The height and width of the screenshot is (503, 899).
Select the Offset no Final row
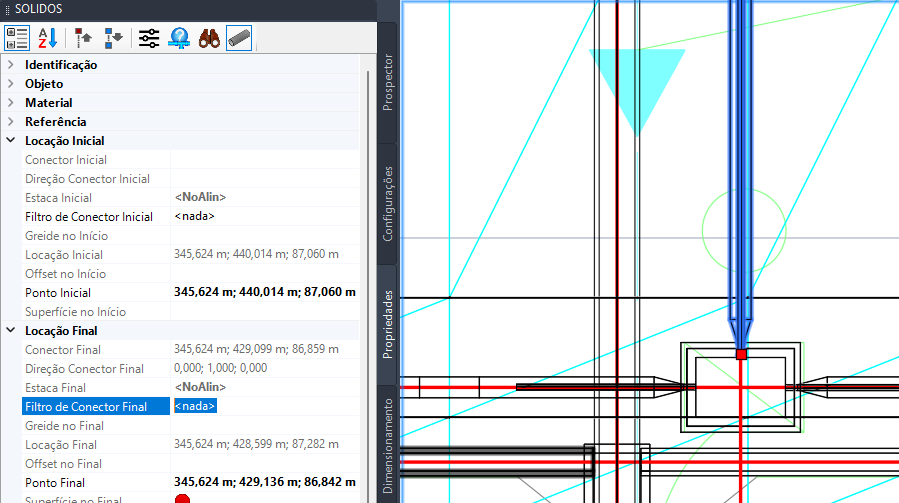click(190, 463)
